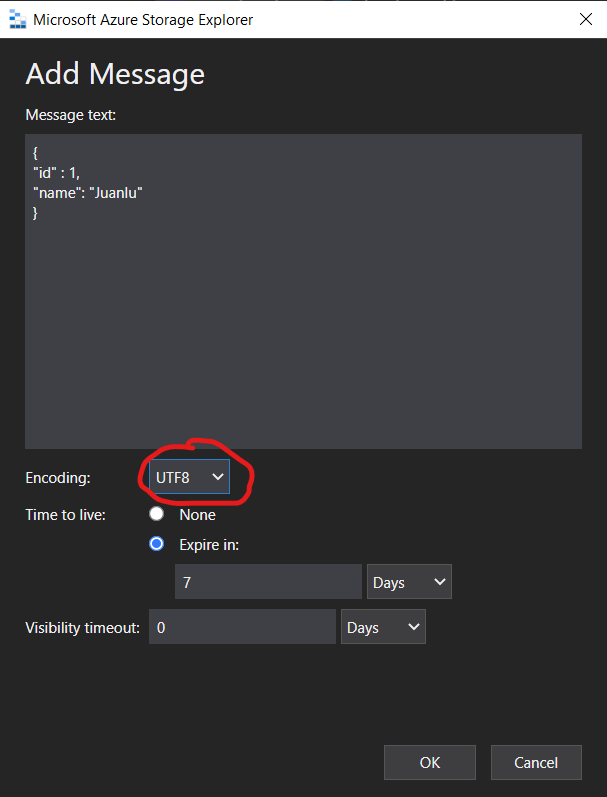Close the Add Message dialog window
This screenshot has width=607, height=797.
click(x=585, y=19)
